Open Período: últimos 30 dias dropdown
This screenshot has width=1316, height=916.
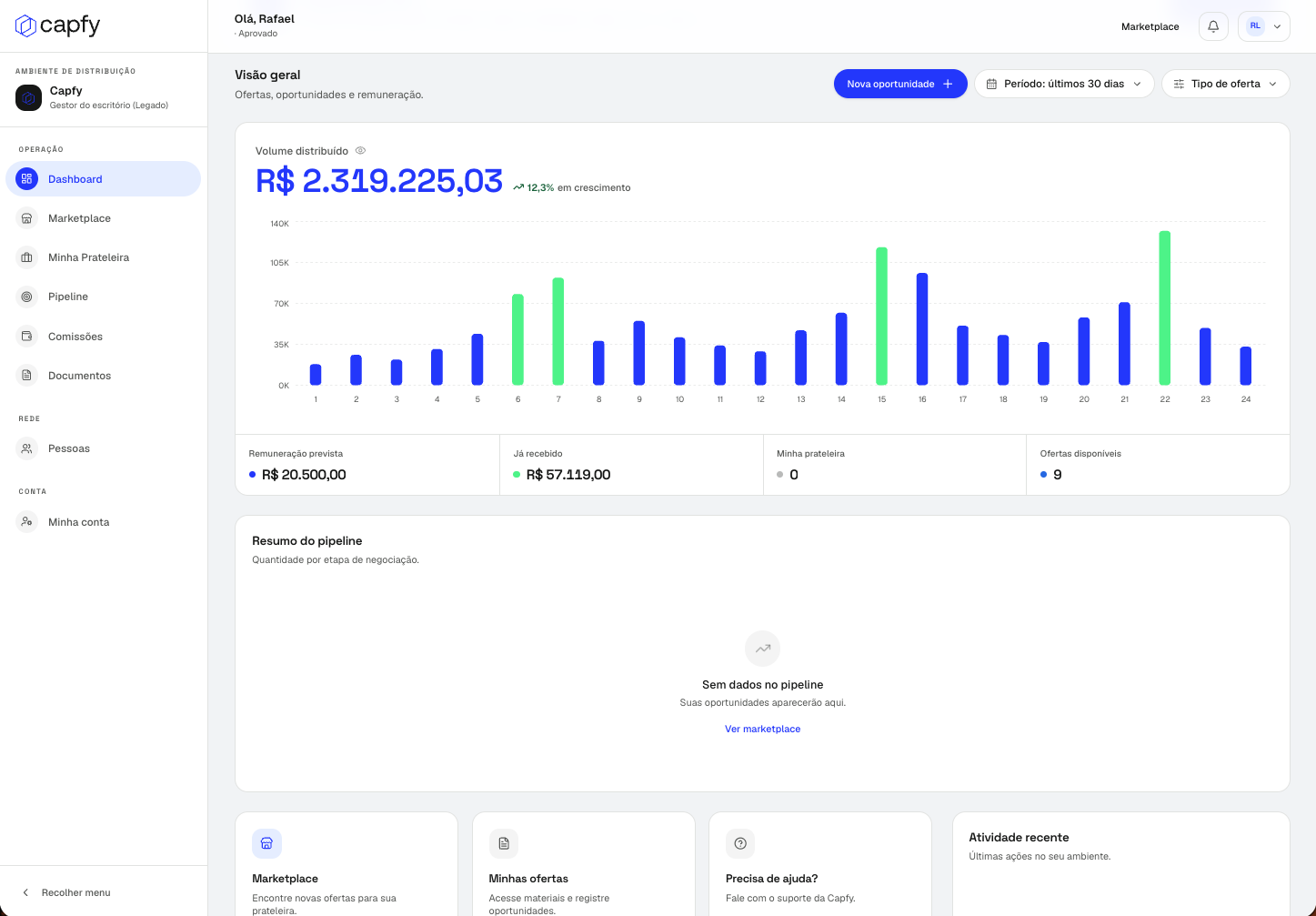click(1064, 84)
